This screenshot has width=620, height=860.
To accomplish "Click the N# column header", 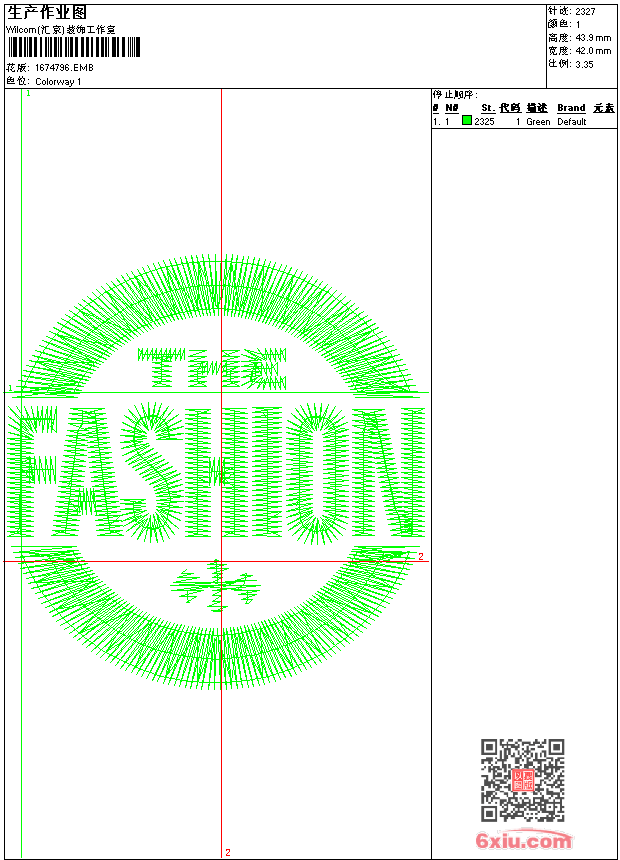I will tap(452, 108).
